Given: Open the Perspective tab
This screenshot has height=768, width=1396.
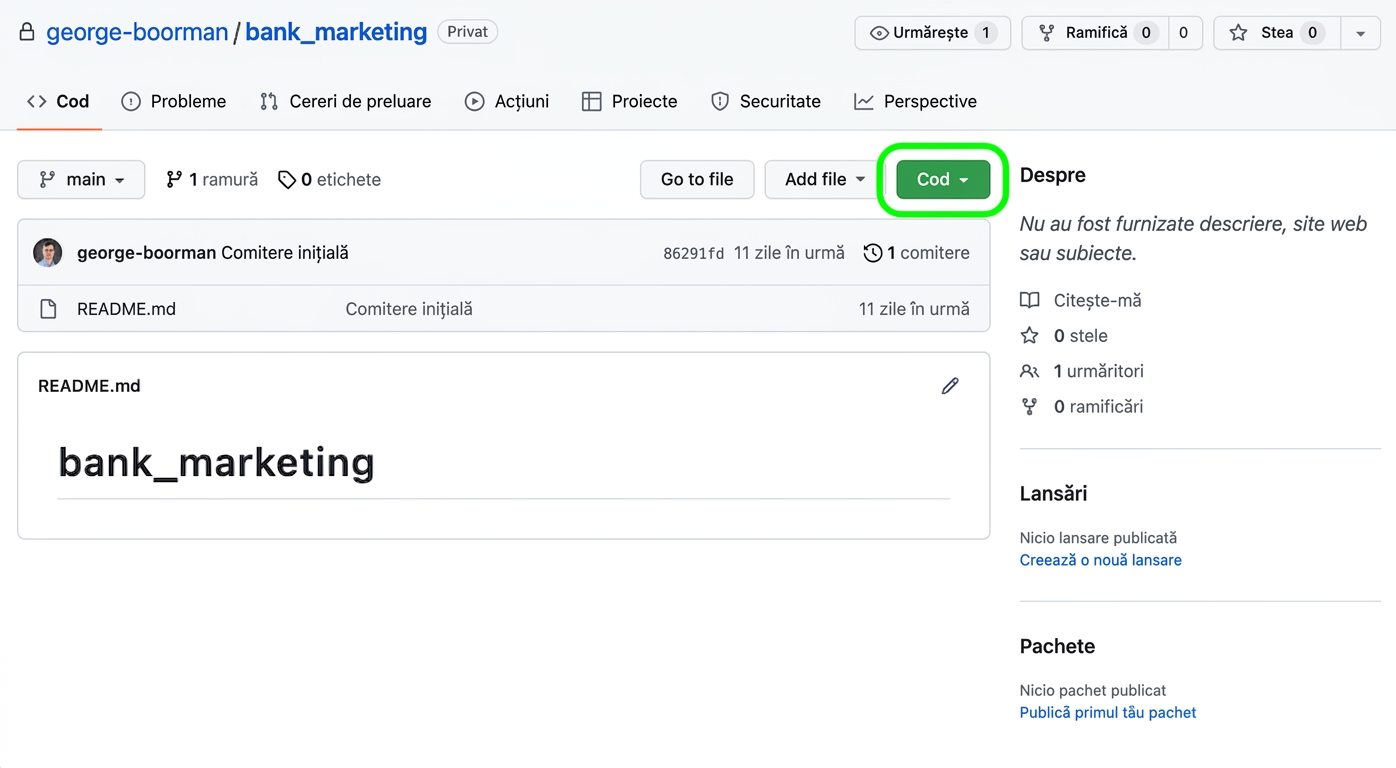Looking at the screenshot, I should coord(916,101).
